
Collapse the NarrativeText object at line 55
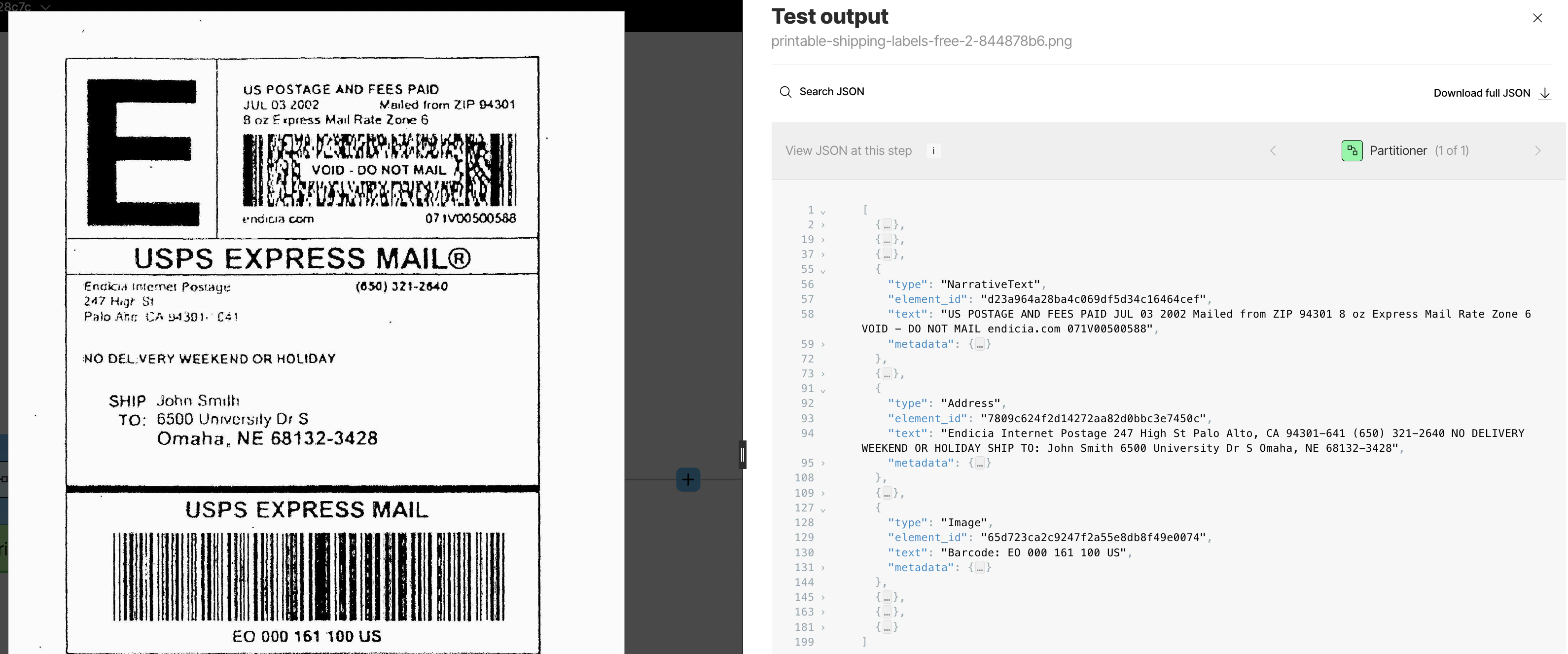[823, 271]
